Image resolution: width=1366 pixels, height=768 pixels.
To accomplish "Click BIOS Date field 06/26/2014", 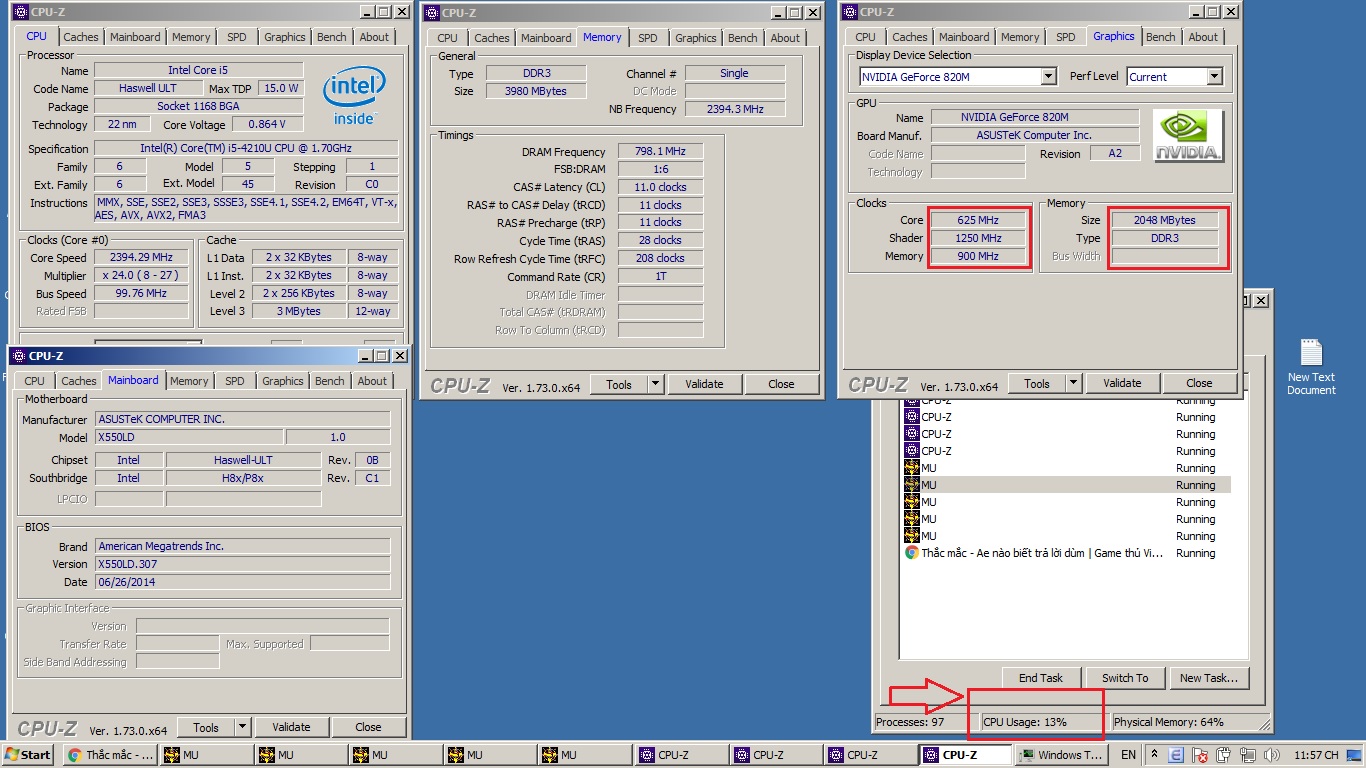I will click(242, 582).
